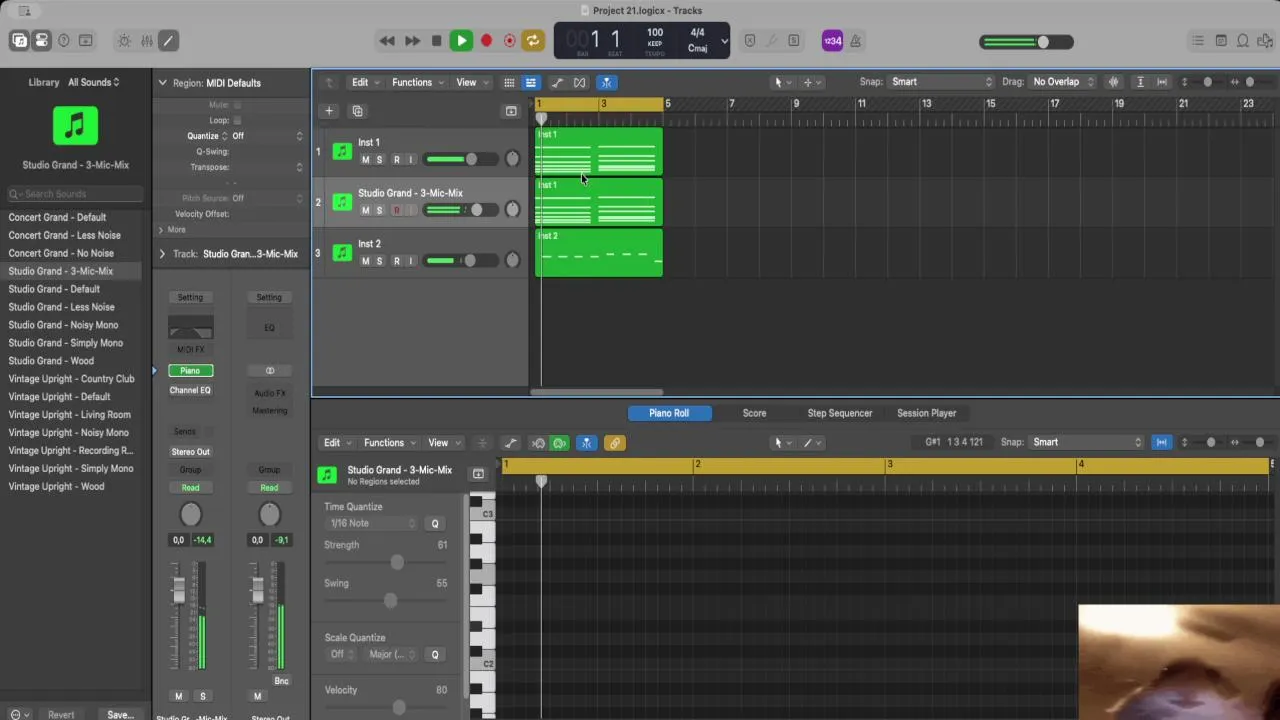Open Tracks area Edit menu
Viewport: 1280px width, 720px height.
tap(364, 82)
